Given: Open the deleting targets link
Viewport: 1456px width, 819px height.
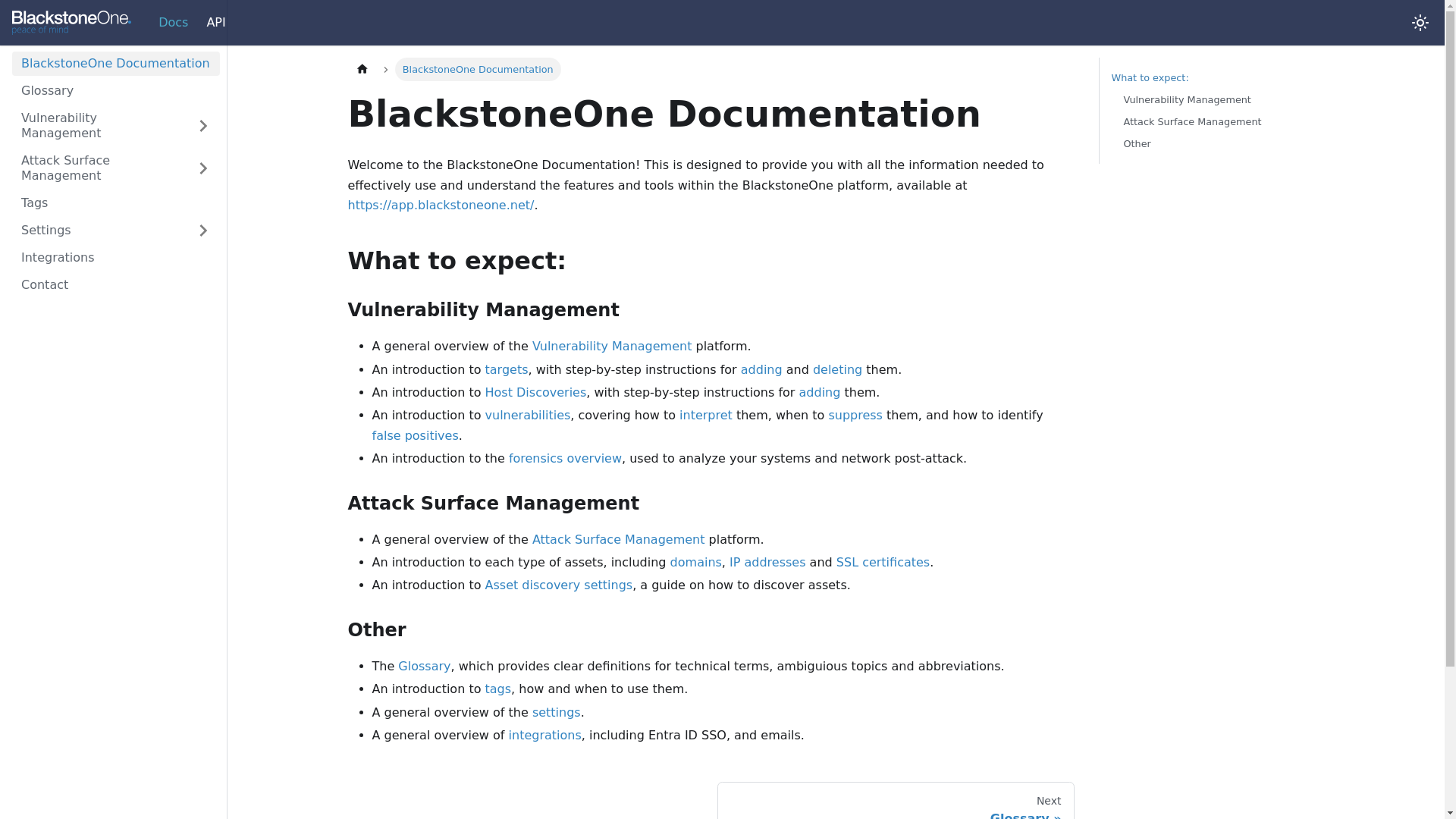Looking at the screenshot, I should (x=837, y=370).
